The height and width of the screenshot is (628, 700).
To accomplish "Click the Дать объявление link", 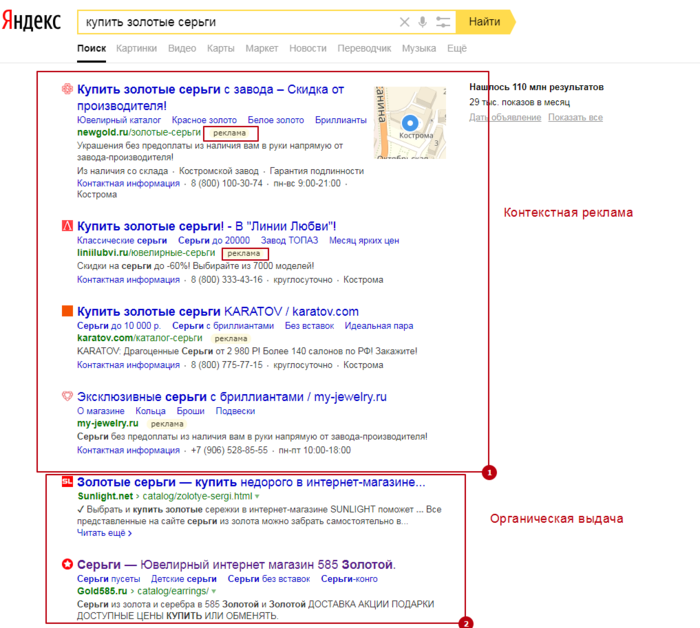I will [505, 117].
